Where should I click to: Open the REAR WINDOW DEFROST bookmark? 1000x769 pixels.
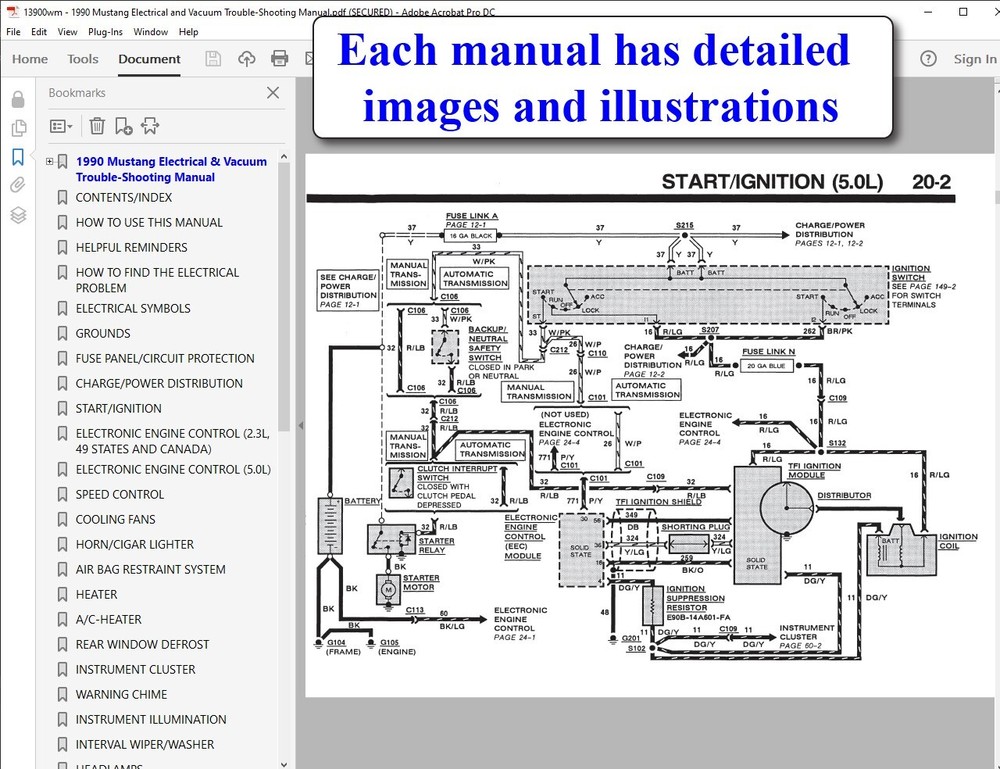[x=142, y=645]
